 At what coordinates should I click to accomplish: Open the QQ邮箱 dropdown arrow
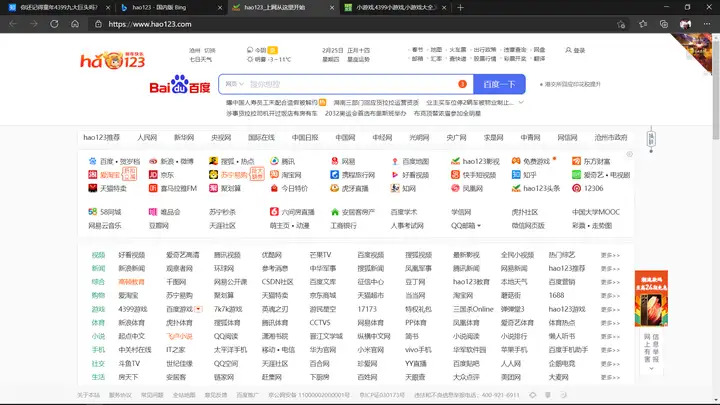479,226
